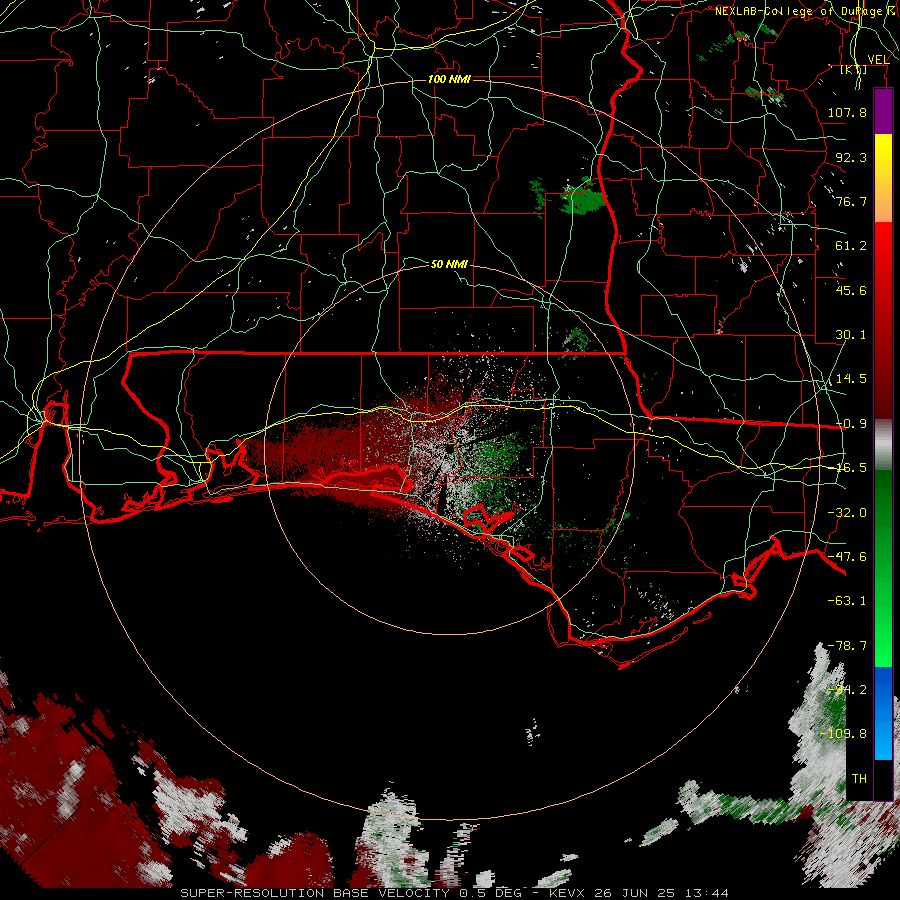Pick the blue segment of the velocity color bar
900x900 pixels.
click(x=883, y=713)
